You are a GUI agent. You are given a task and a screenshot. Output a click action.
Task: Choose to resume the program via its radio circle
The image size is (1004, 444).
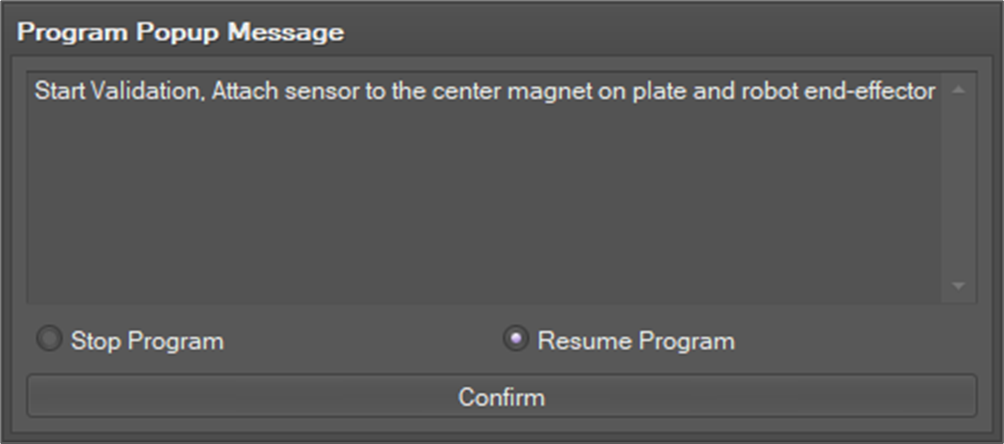(515, 340)
